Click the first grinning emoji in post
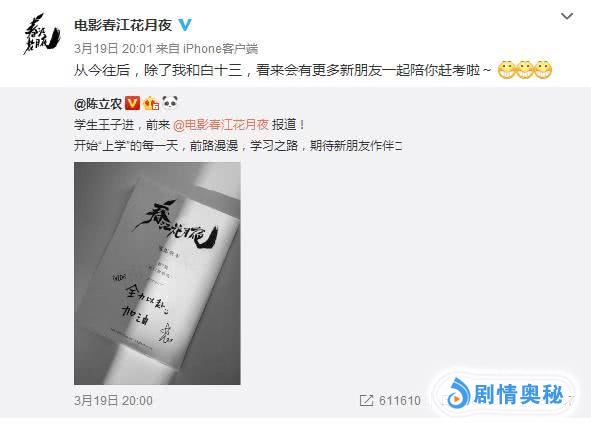The image size is (591, 424). [x=506, y=69]
